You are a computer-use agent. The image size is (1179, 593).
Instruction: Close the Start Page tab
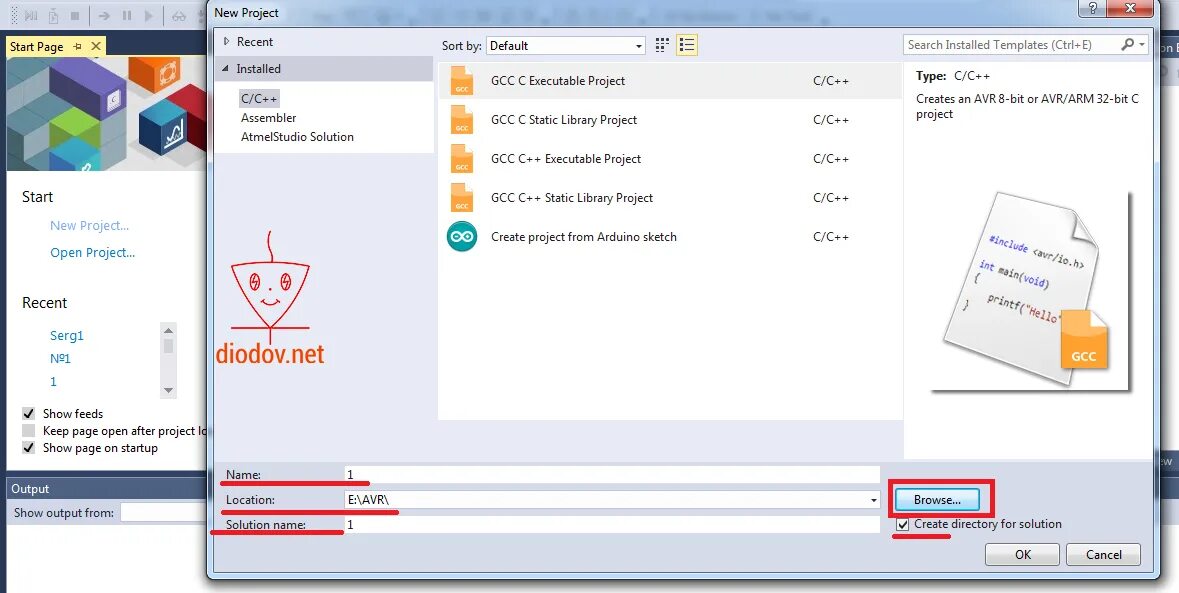tap(95, 47)
